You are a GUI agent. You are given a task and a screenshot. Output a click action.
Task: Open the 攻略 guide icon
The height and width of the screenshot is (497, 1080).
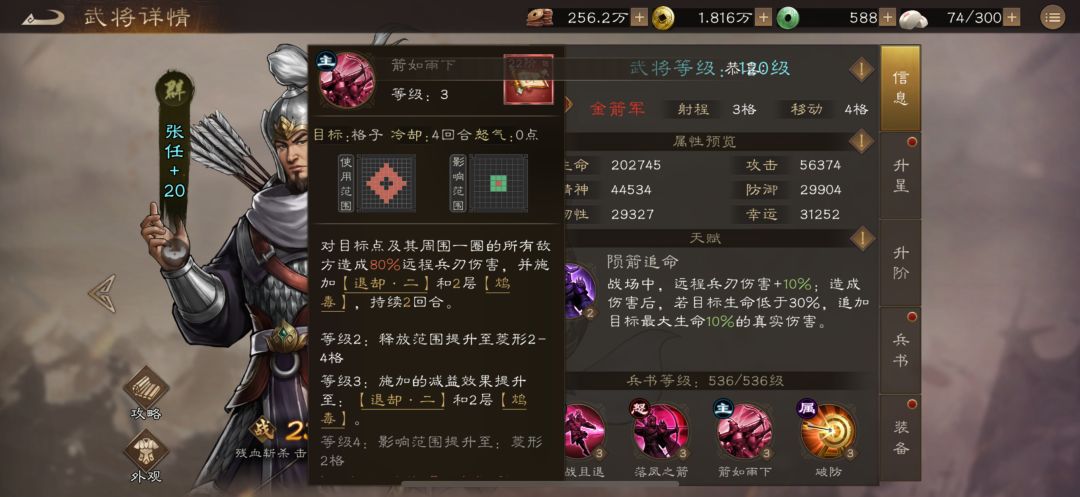(x=146, y=388)
